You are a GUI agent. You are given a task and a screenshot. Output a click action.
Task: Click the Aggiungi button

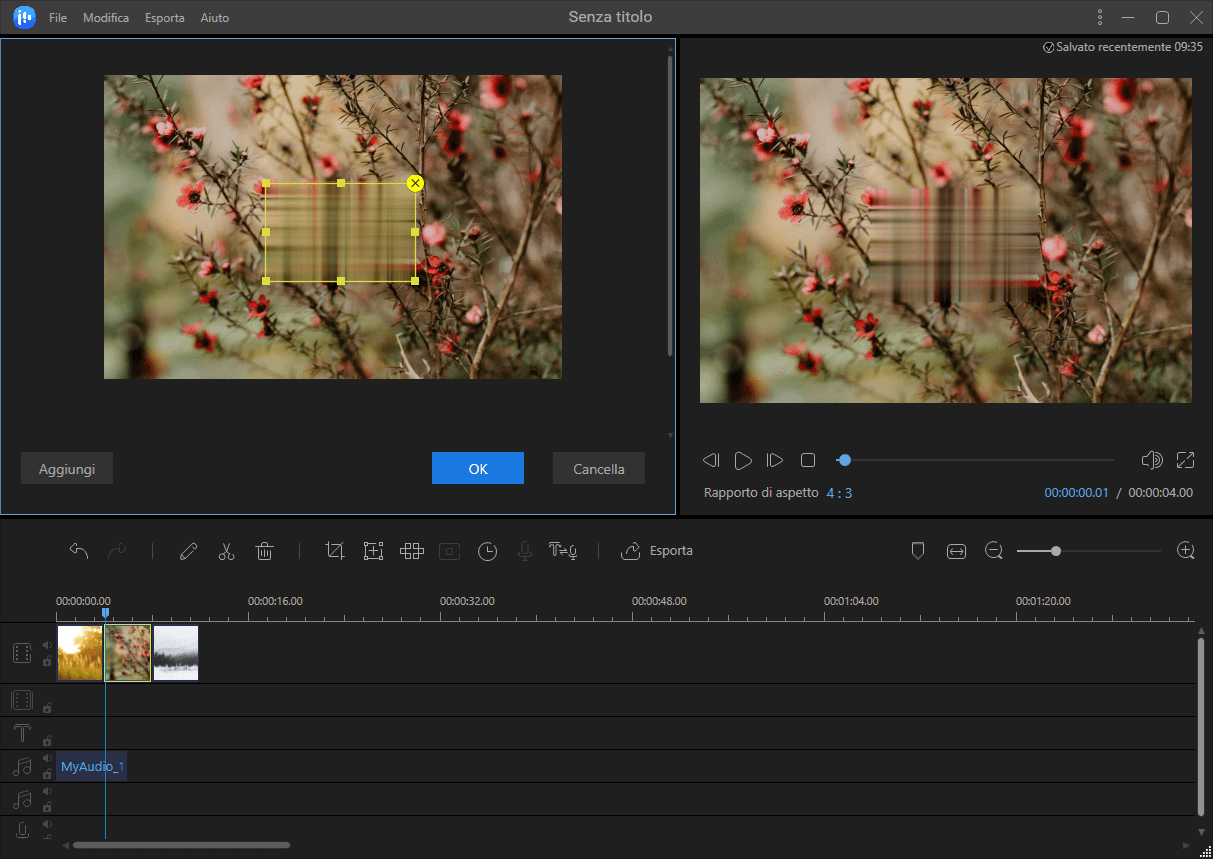point(67,468)
